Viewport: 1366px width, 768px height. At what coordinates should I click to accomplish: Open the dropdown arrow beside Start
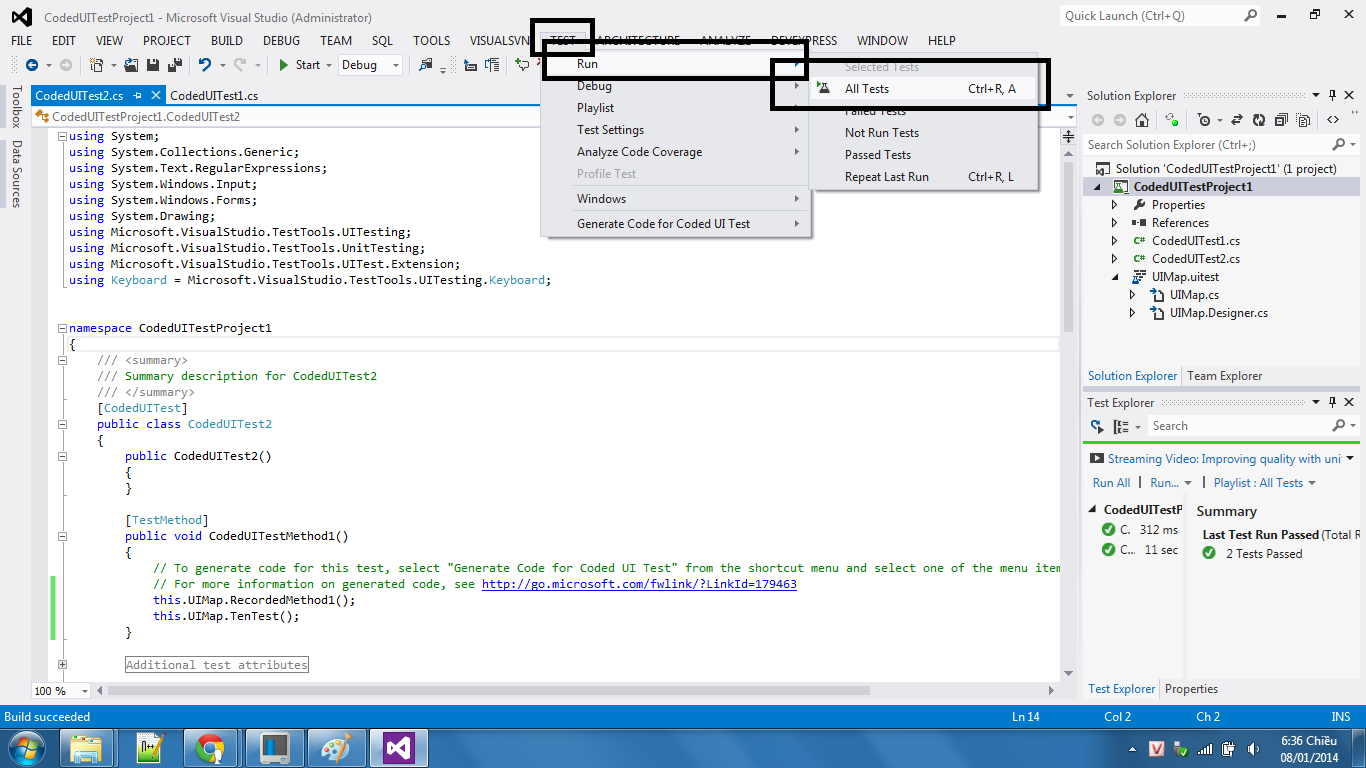coord(329,65)
